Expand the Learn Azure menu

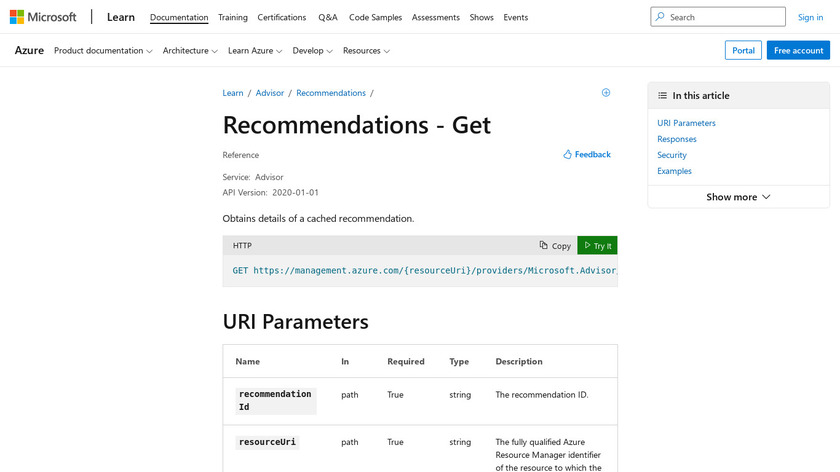[x=255, y=51]
